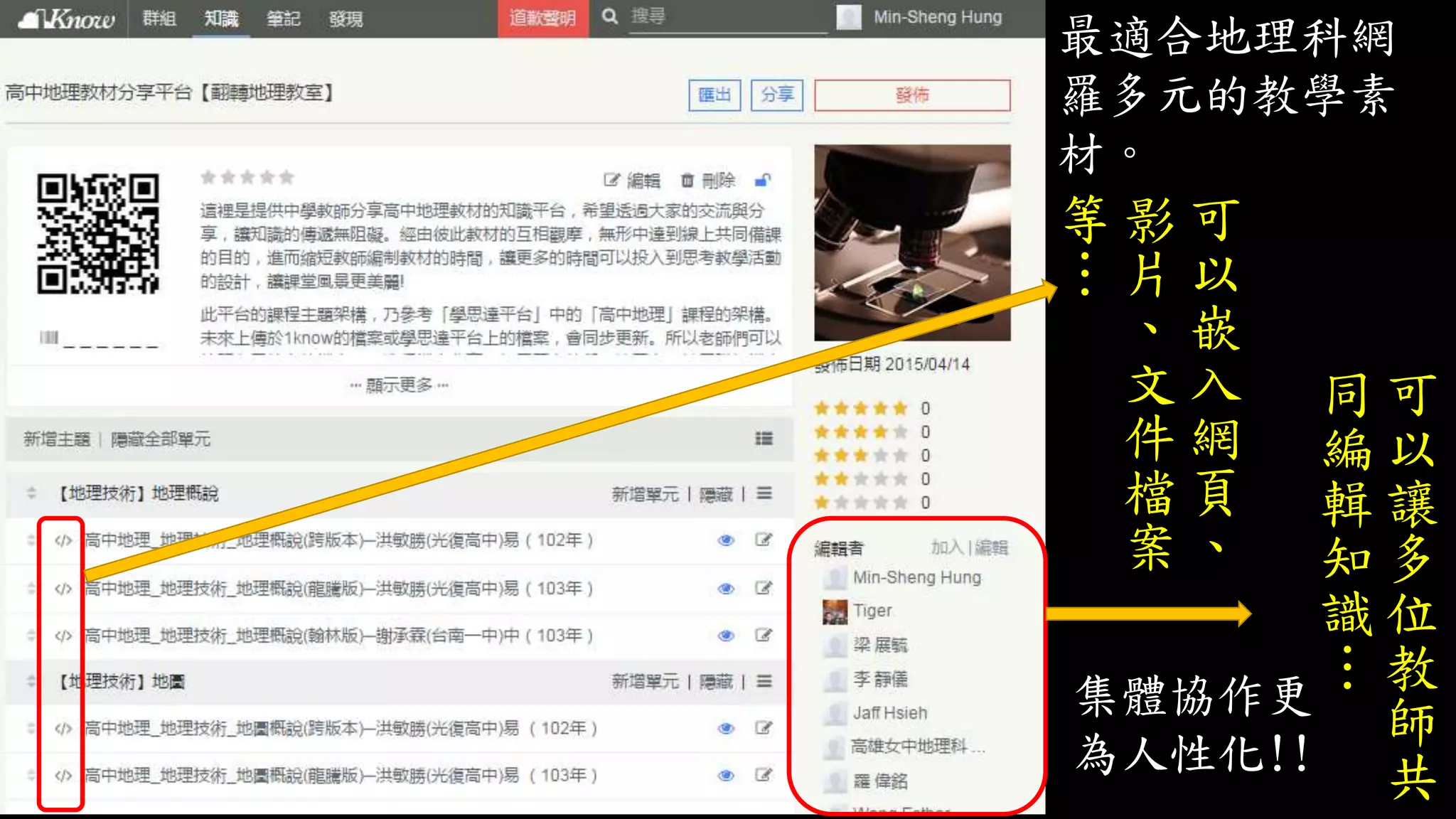Rate with the gray stars above description
Screen dimensions: 1456x819
tap(247, 177)
